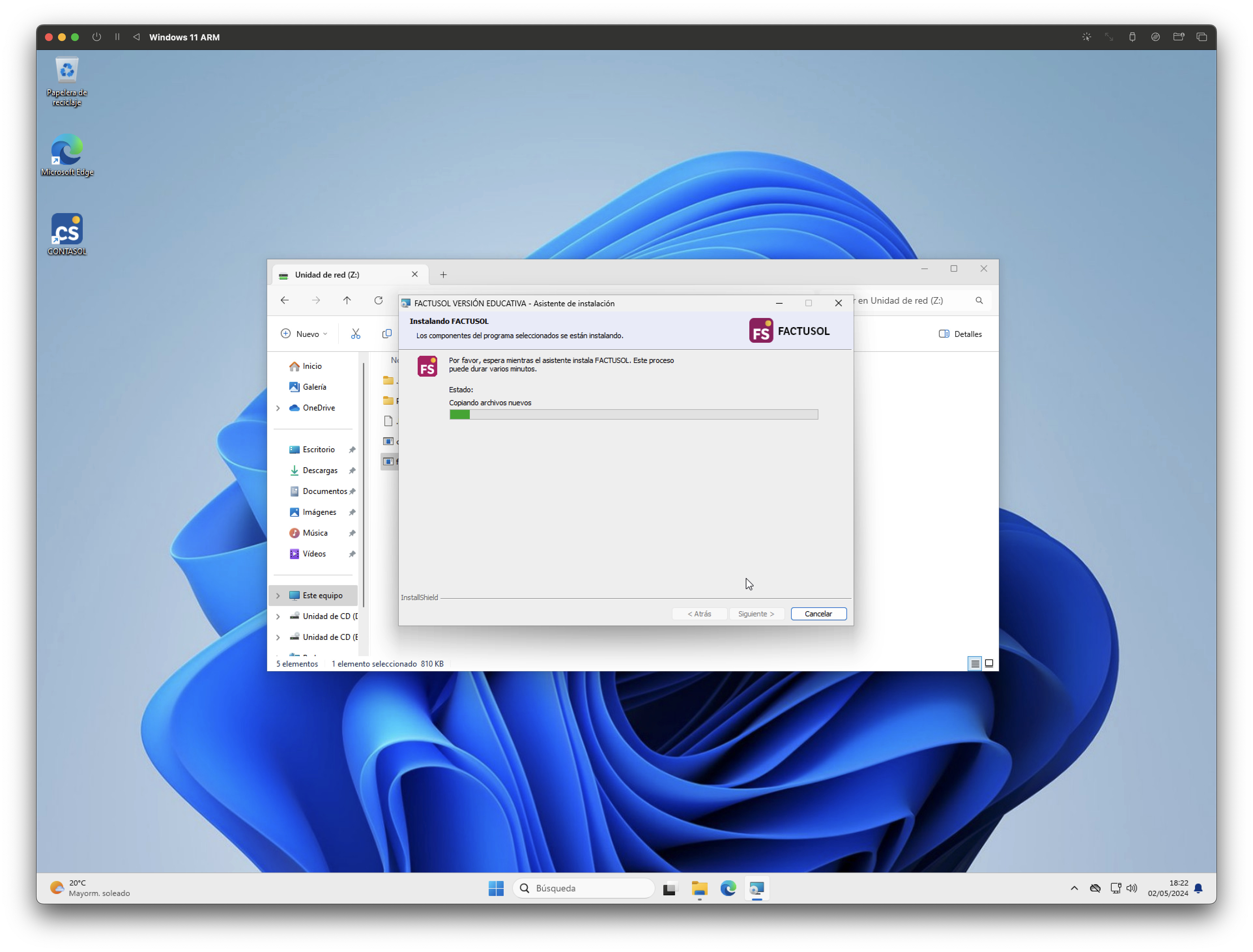Expand the second Unidad de CD node

point(278,638)
